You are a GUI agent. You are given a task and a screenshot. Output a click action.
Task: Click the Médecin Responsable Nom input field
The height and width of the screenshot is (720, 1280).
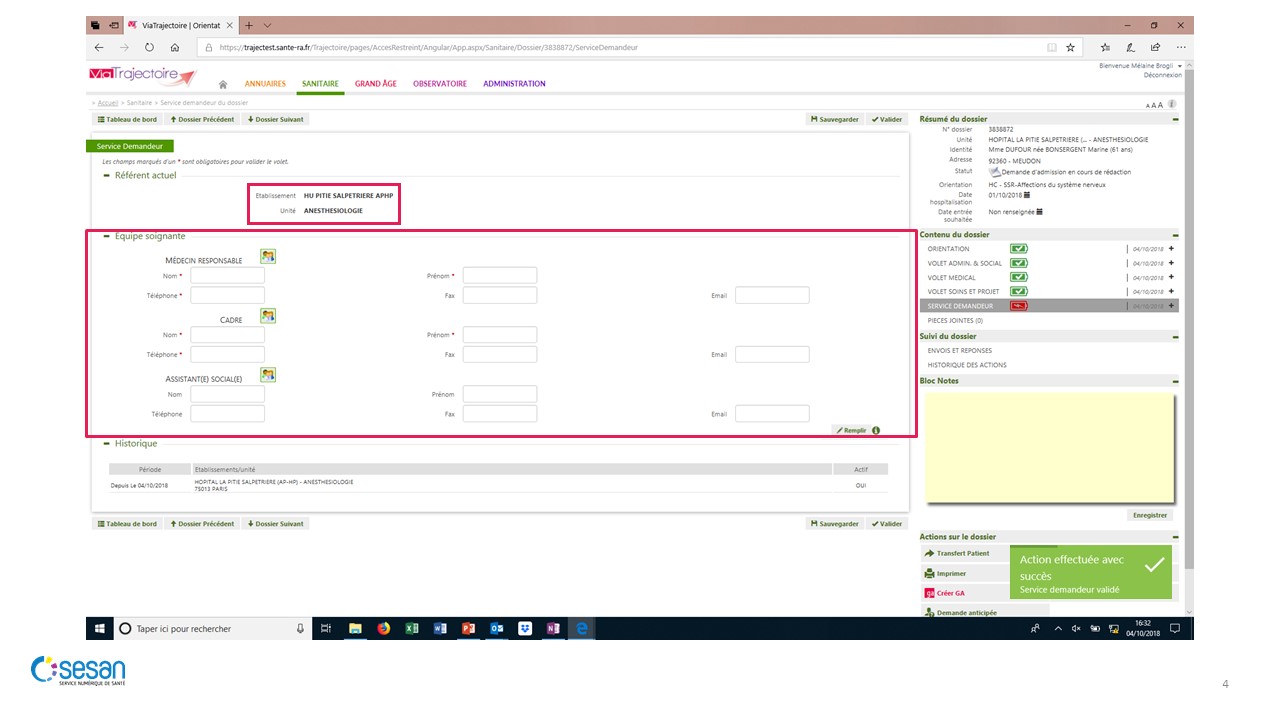coord(228,276)
